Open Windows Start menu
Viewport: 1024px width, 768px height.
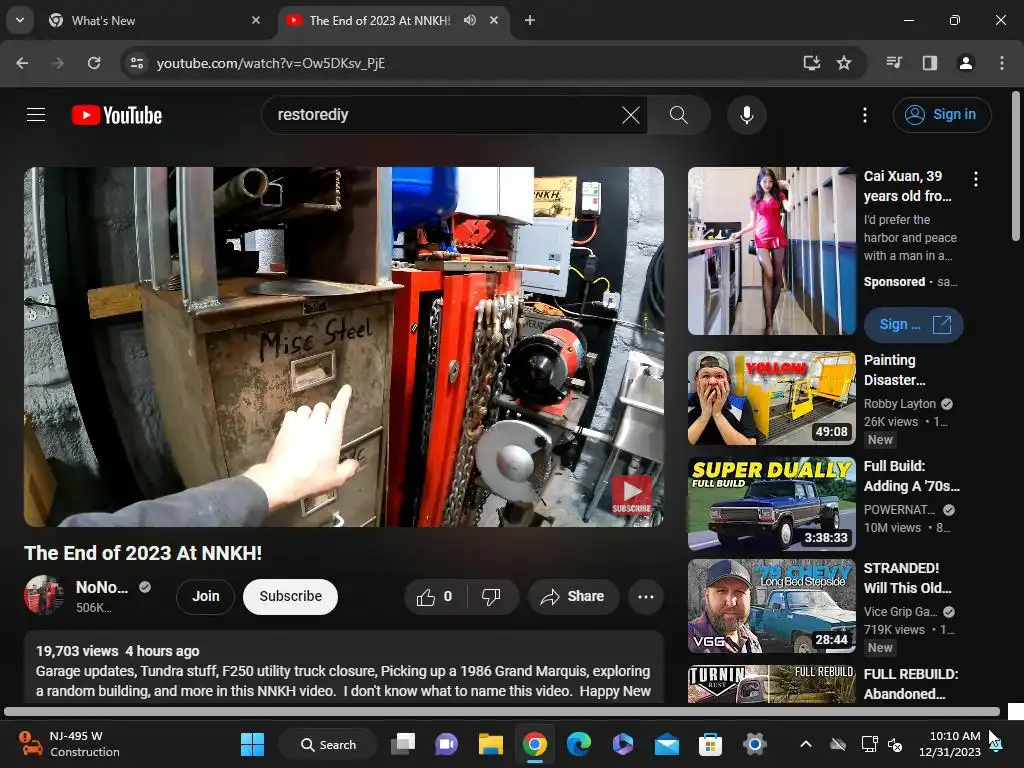252,744
